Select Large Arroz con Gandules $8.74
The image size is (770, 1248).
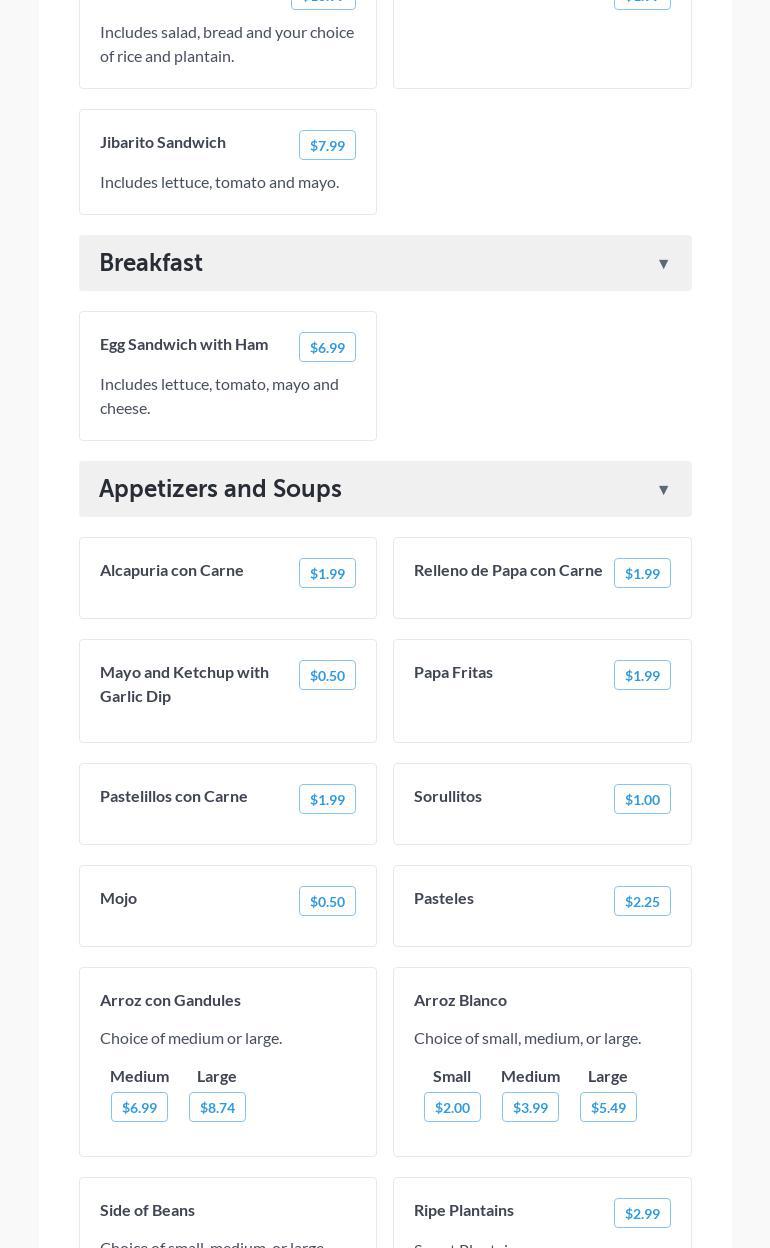[217, 1107]
